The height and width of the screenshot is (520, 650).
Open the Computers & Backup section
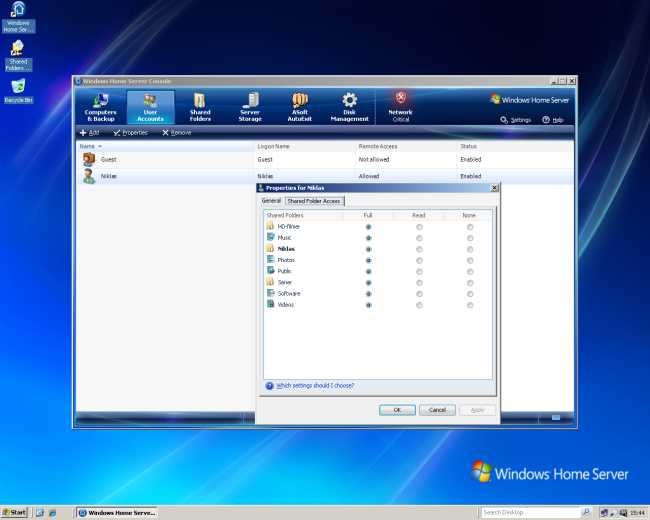pos(100,107)
